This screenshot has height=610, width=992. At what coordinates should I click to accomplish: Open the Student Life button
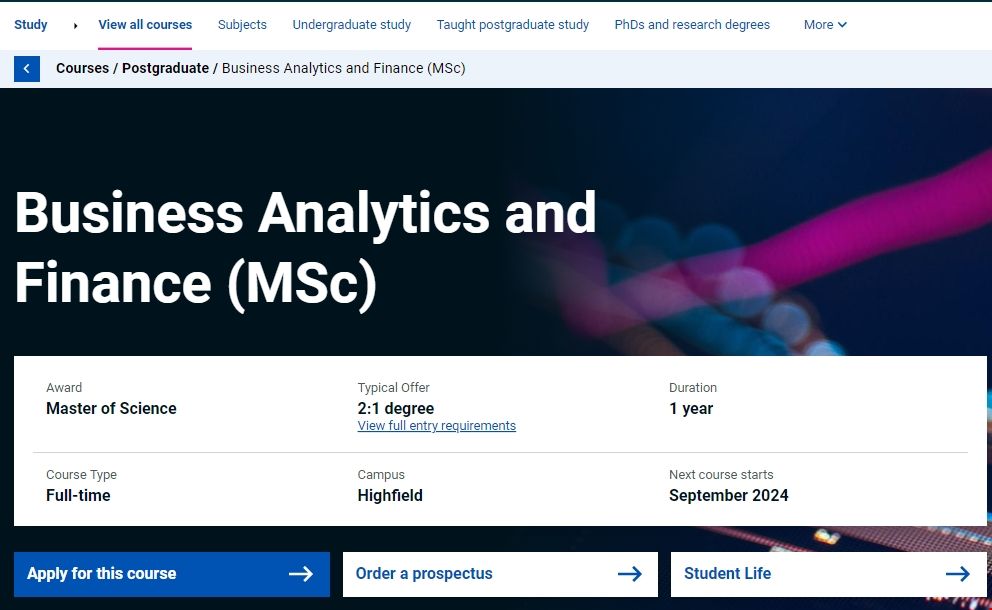point(727,574)
